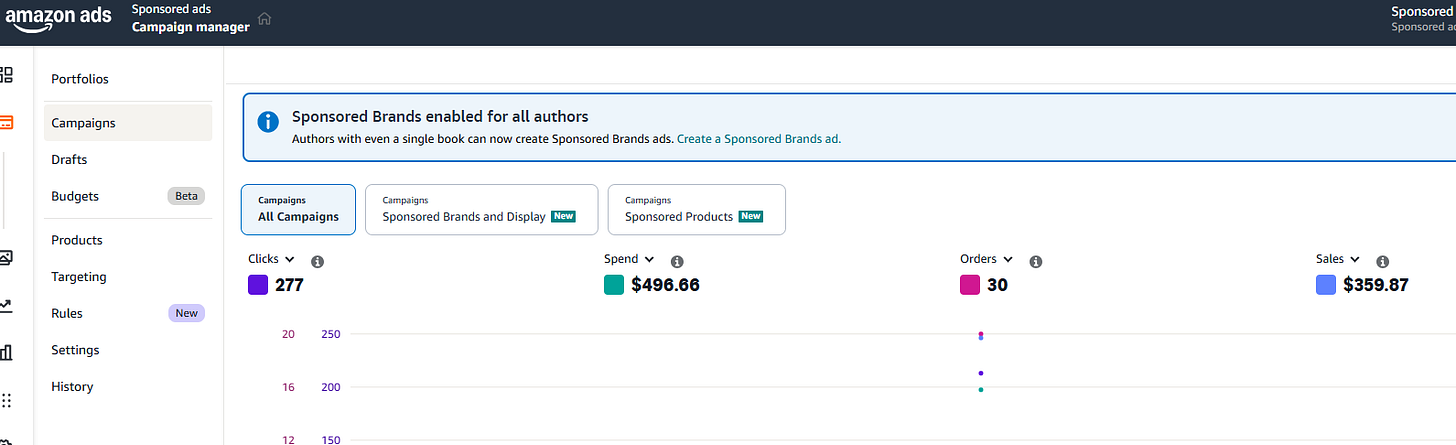Open the dashboard grid icon in left rail
The height and width of the screenshot is (445, 1456).
coord(6,75)
